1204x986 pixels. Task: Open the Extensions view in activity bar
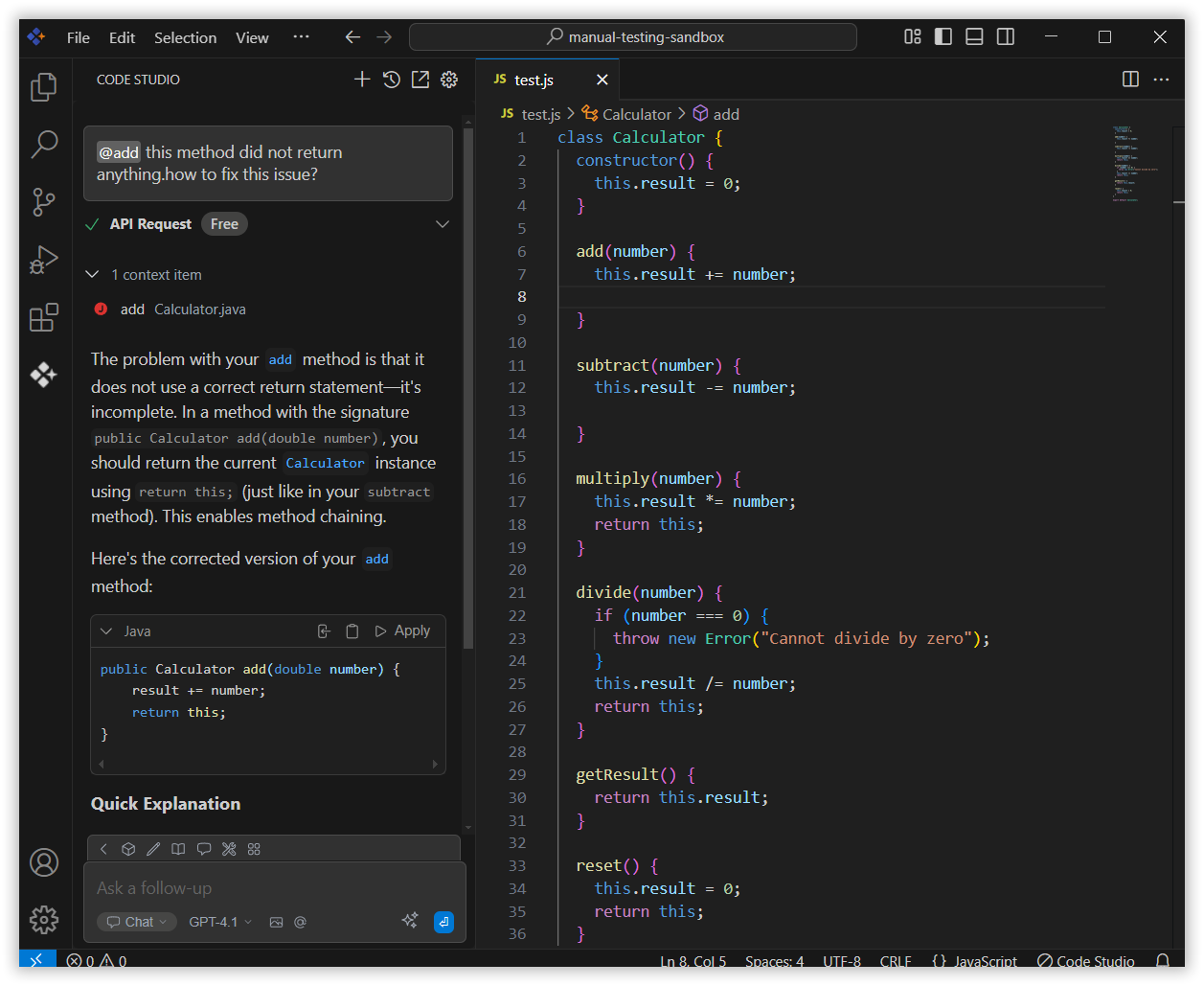tap(44, 317)
